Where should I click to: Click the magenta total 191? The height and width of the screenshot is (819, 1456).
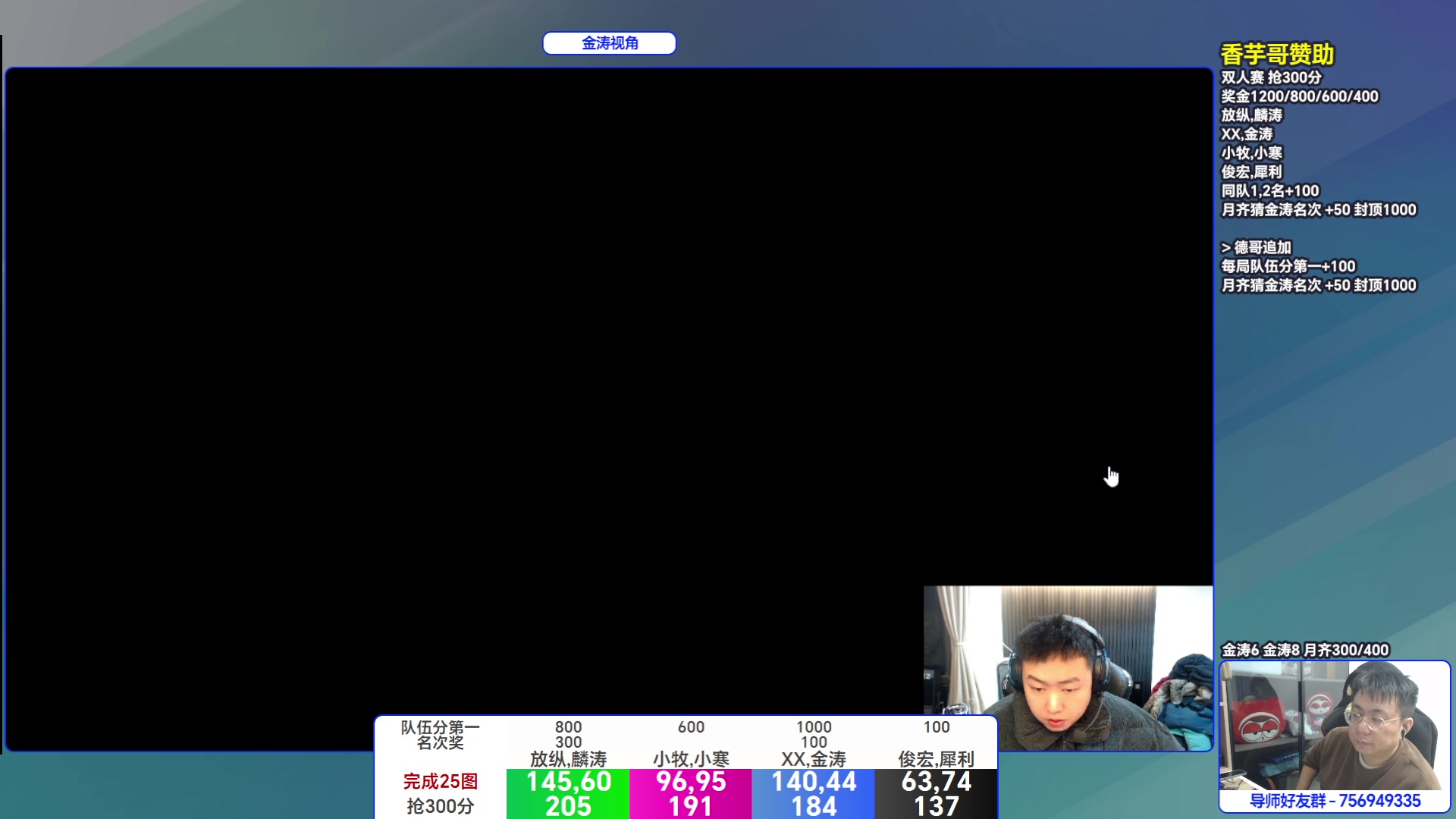pos(691,806)
